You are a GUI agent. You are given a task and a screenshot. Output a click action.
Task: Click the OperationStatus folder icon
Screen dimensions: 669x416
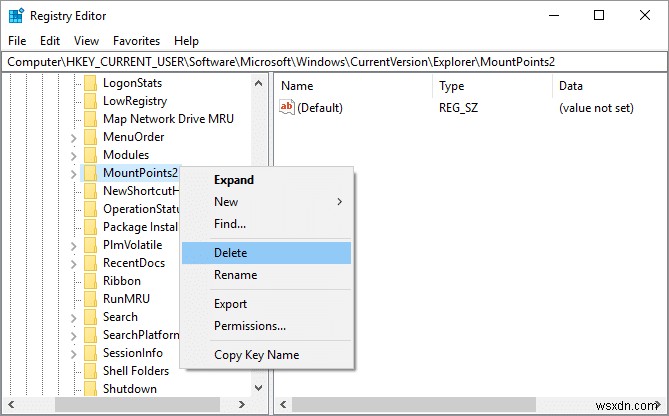click(x=90, y=209)
